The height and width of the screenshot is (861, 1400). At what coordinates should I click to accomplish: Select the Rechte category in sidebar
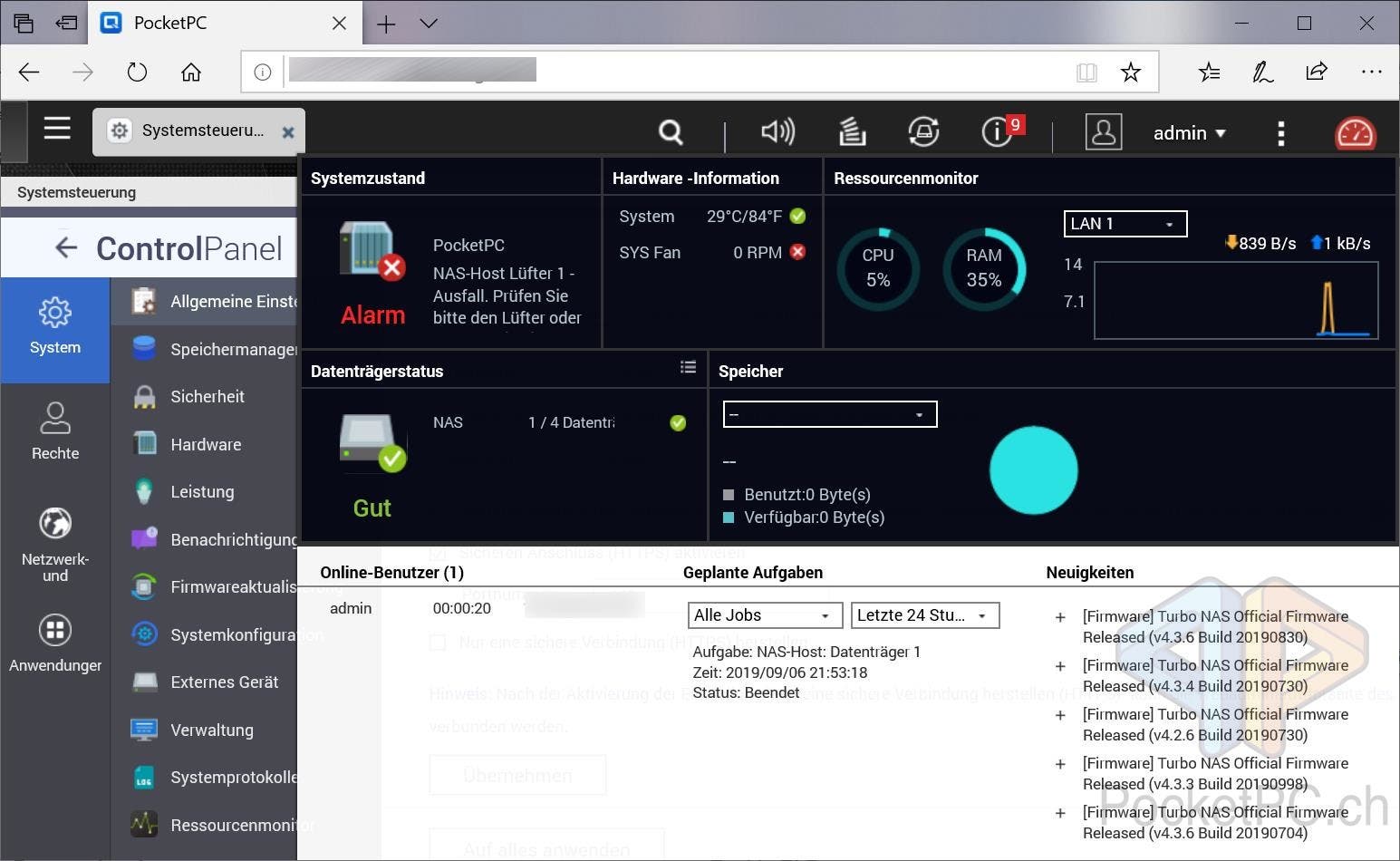pos(55,431)
